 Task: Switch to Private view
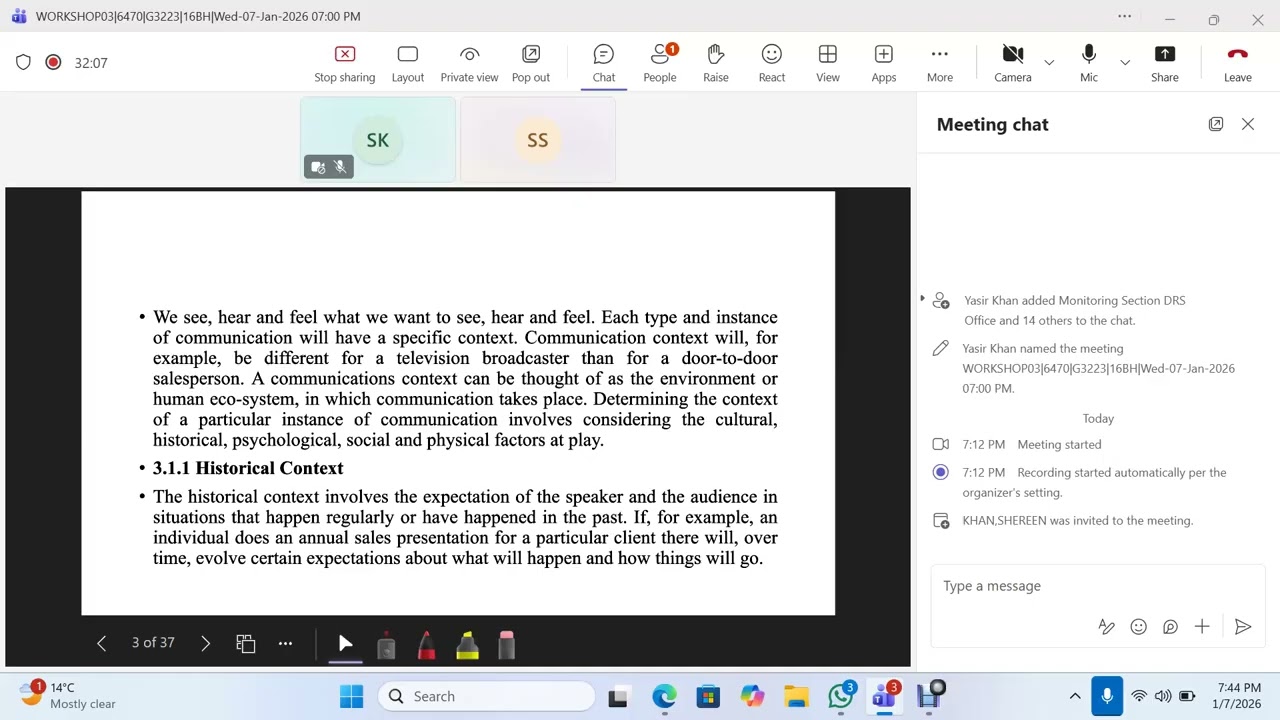[469, 63]
